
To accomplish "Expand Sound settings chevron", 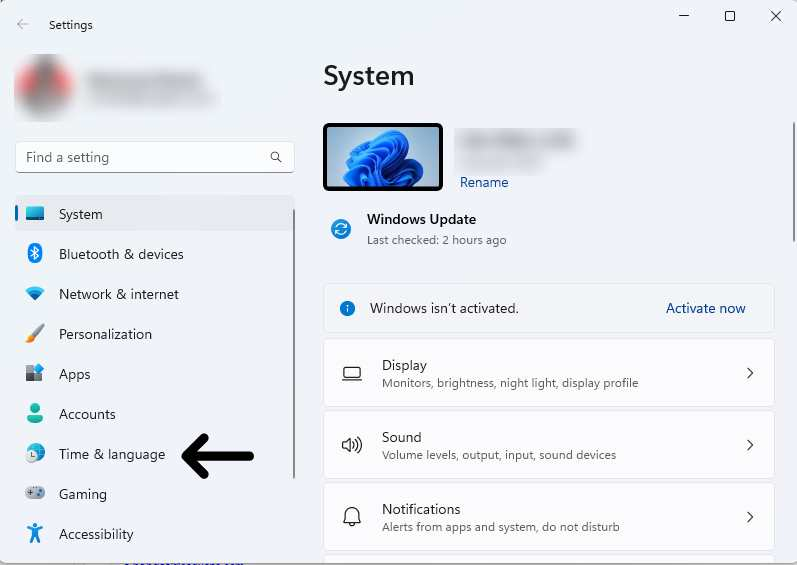I will tap(750, 445).
